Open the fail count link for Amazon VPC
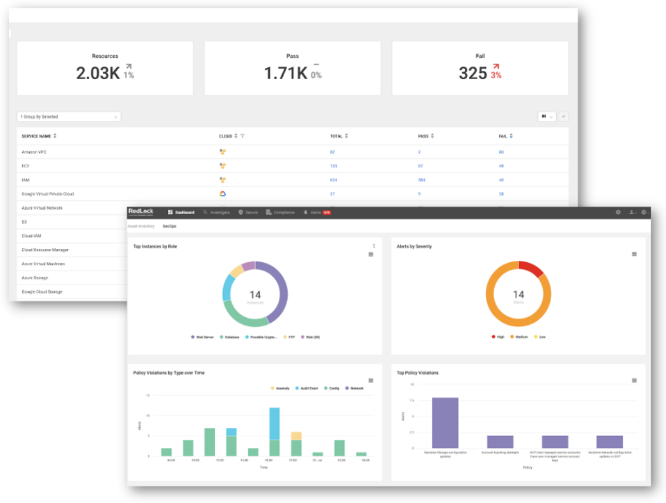Viewport: 666px width, 503px height. [501, 152]
